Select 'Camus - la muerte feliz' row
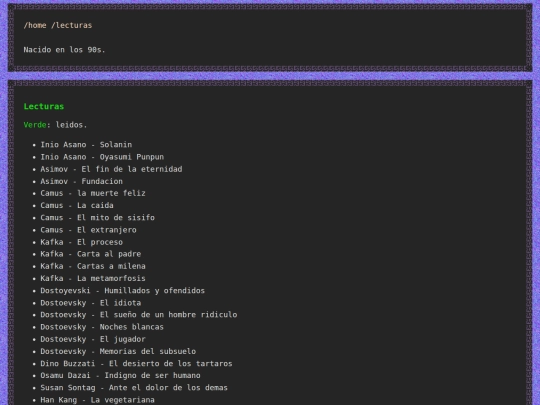 (93, 193)
